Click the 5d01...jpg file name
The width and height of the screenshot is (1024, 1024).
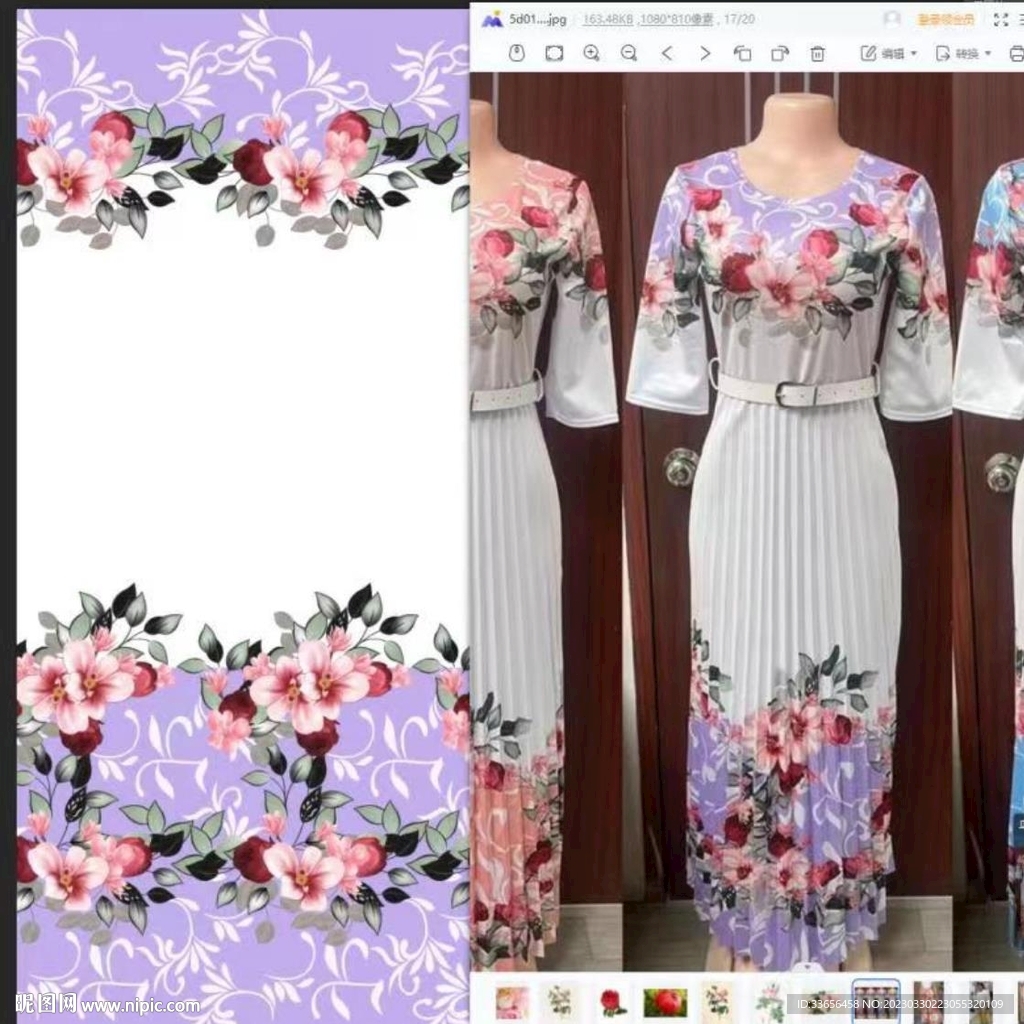[x=537, y=19]
